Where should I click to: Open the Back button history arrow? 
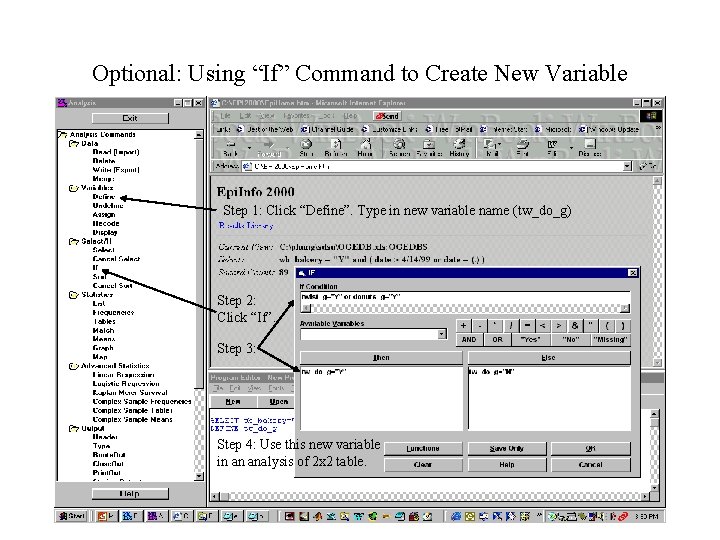tap(249, 148)
